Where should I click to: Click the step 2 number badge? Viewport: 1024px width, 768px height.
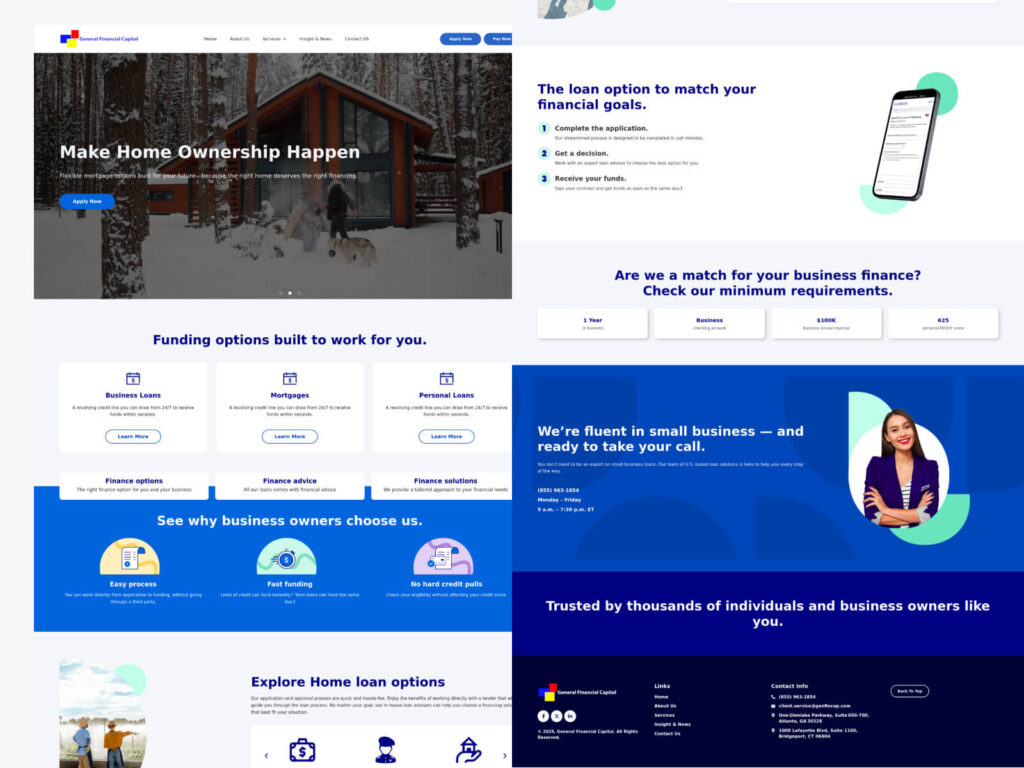(x=544, y=153)
